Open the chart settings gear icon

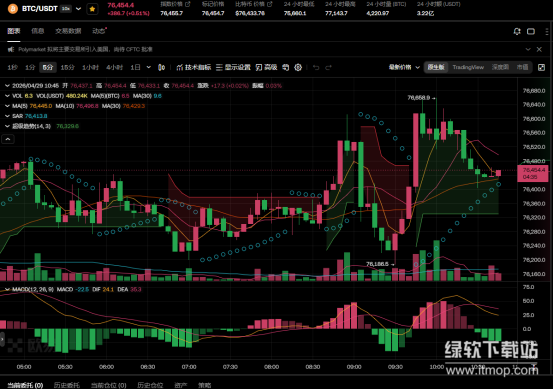tap(298, 67)
